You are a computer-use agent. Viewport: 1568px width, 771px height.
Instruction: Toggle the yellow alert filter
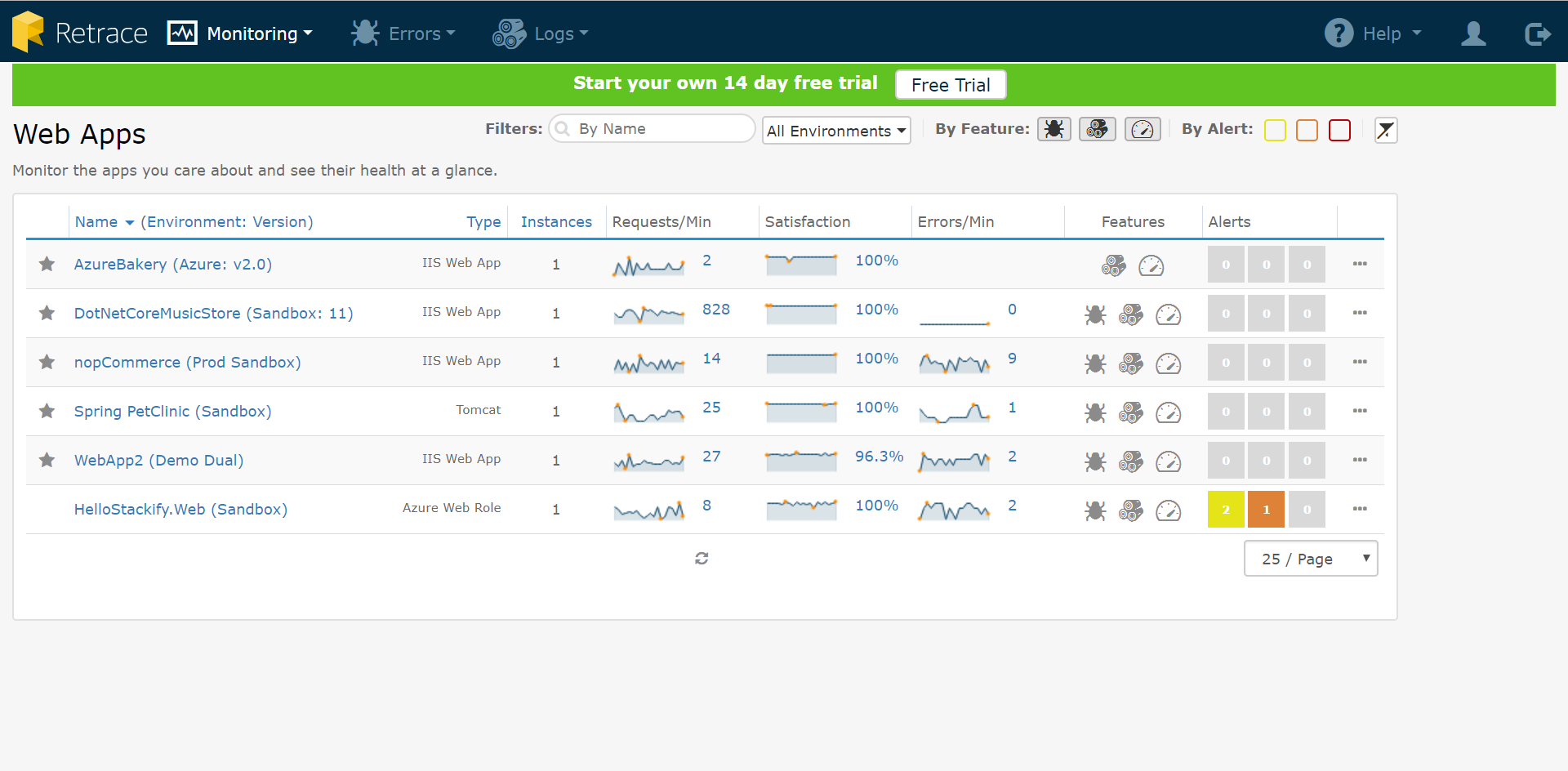point(1275,130)
